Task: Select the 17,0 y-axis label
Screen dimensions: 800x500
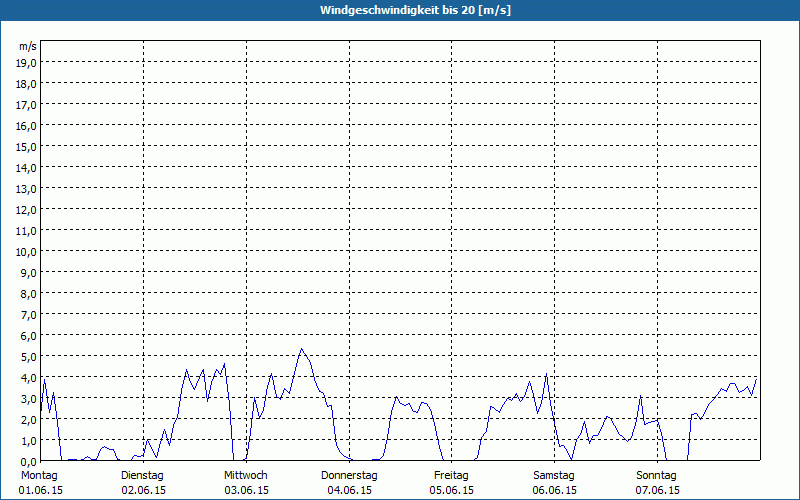Action: 27,105
